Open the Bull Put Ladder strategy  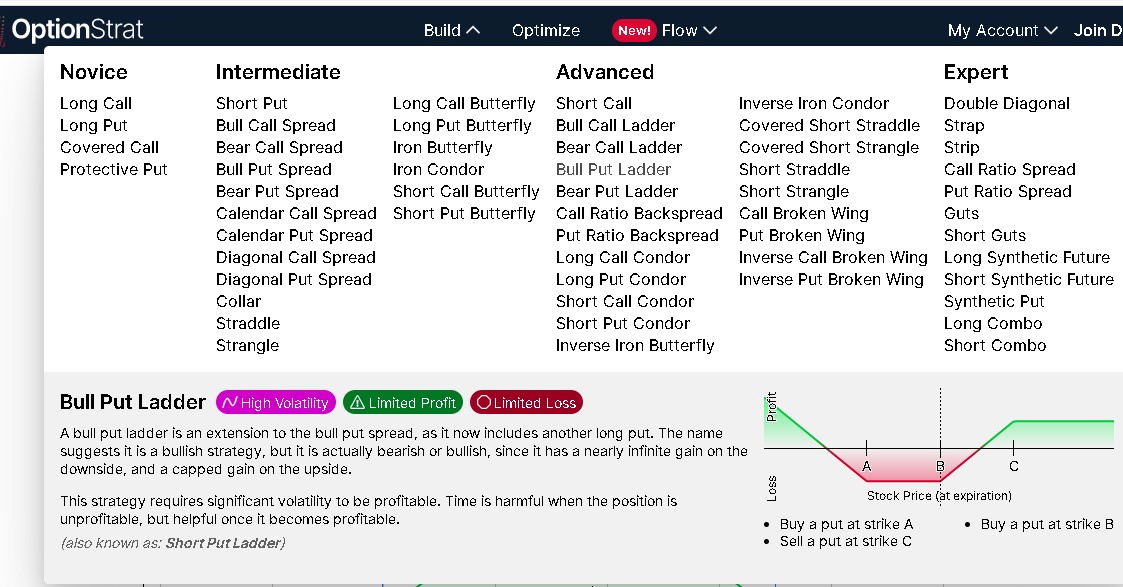click(x=613, y=169)
